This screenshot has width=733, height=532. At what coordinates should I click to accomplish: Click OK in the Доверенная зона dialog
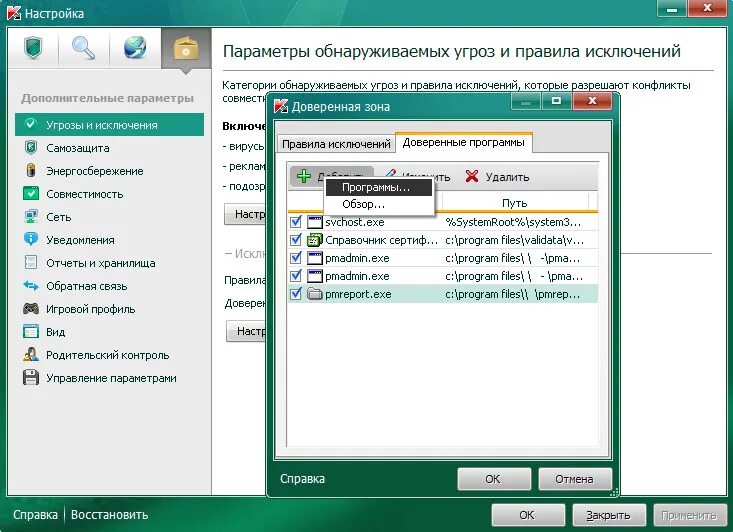point(494,479)
